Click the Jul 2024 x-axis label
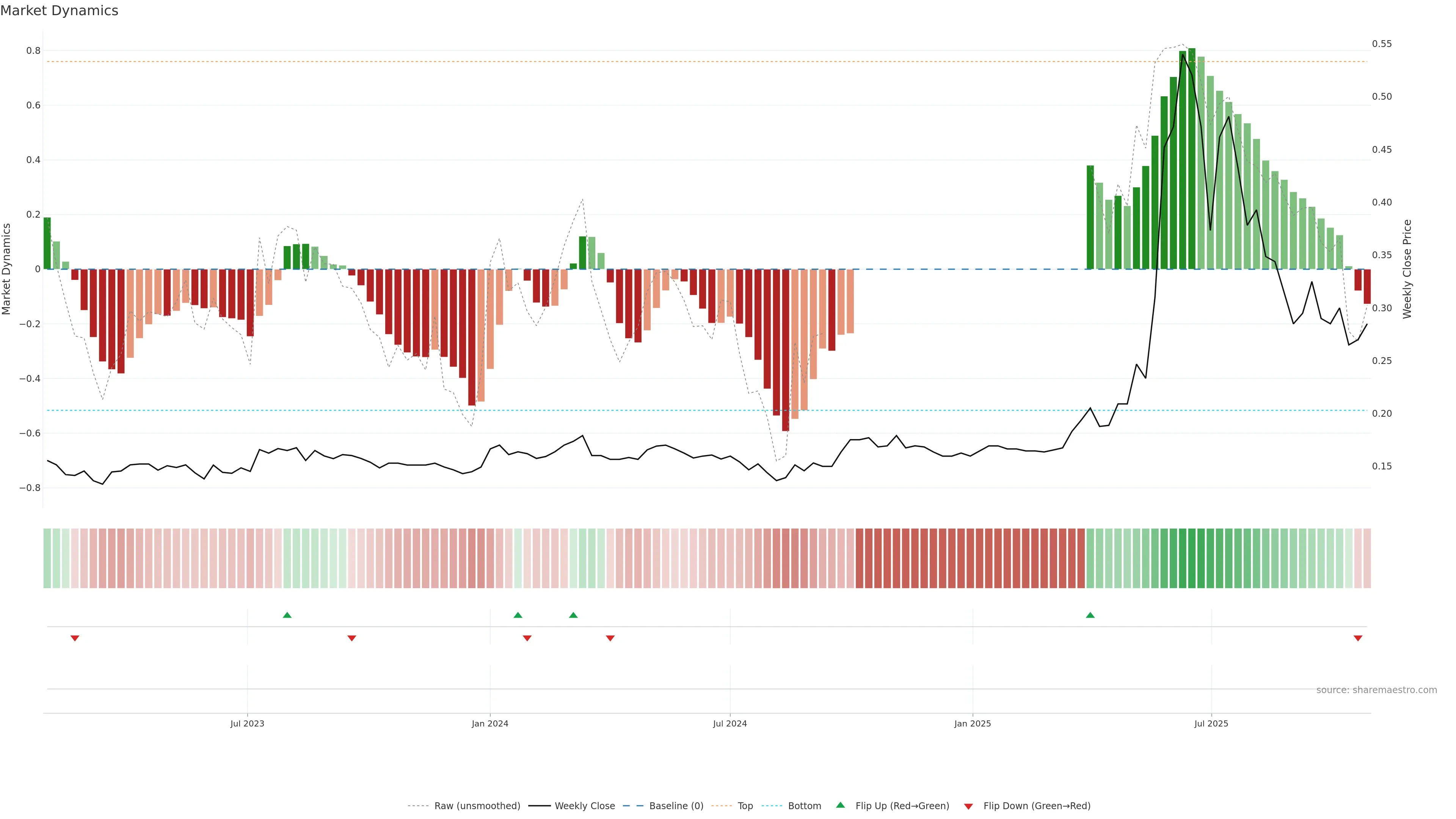Viewport: 1456px width, 819px height. click(x=730, y=723)
